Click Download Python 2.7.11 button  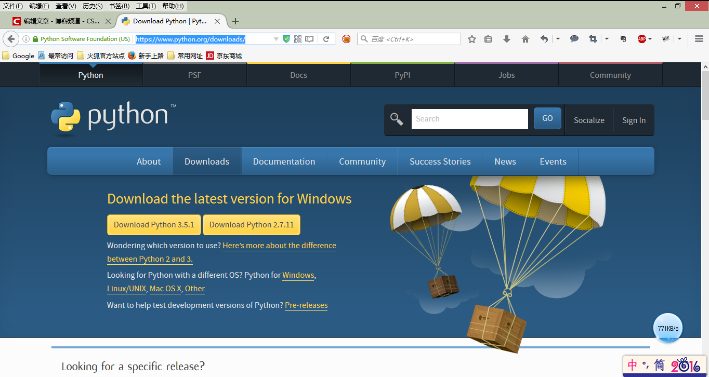click(251, 225)
